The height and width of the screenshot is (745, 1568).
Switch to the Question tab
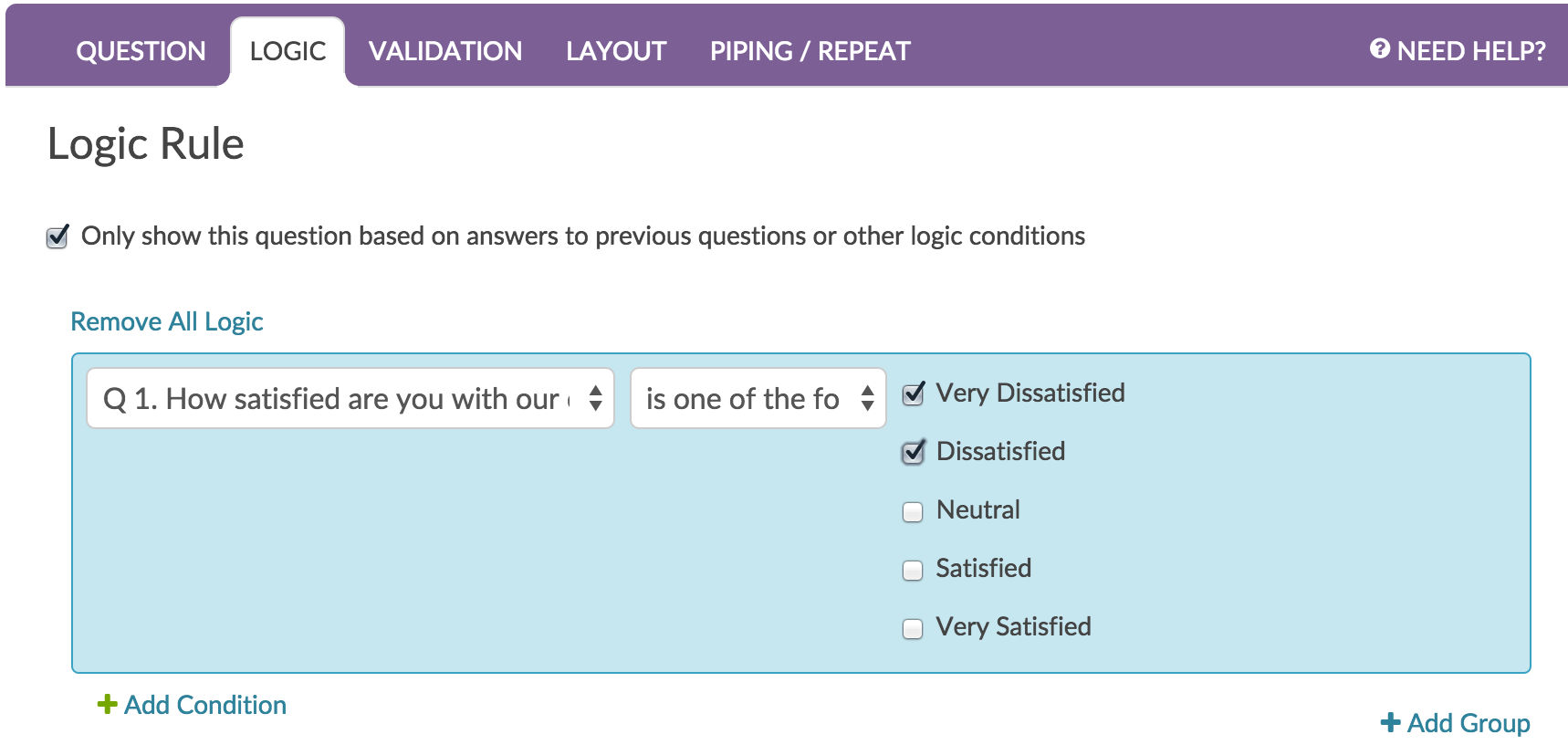[x=141, y=51]
